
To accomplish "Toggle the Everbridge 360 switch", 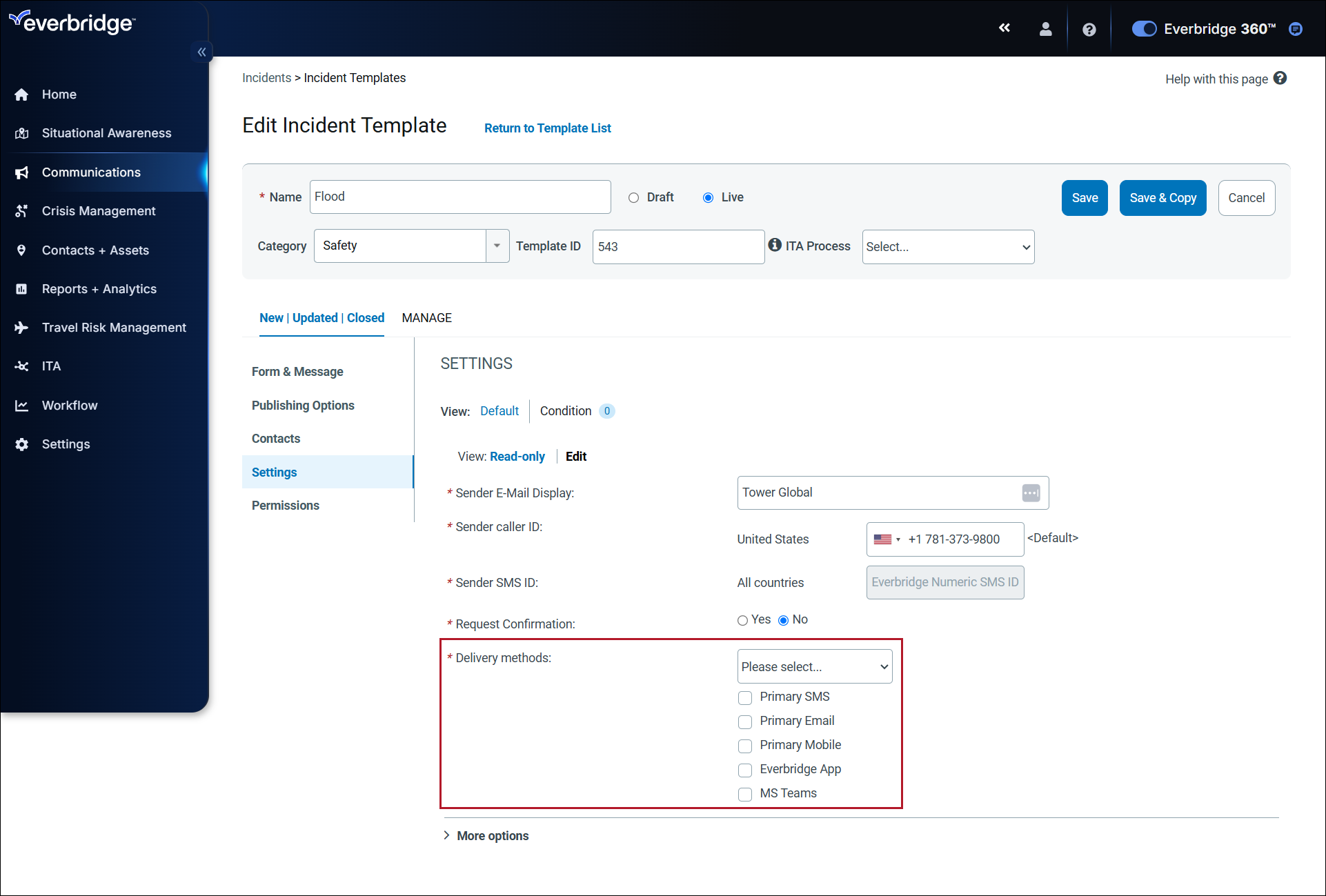I will point(1145,29).
